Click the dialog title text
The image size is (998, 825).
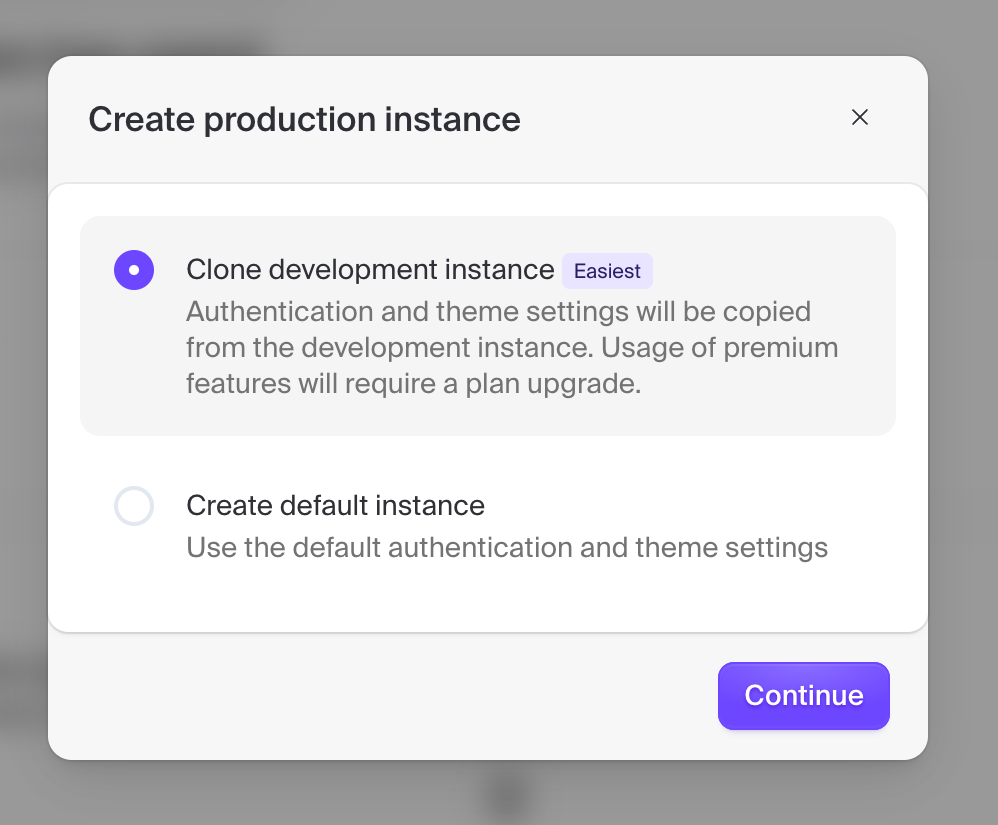[x=304, y=119]
